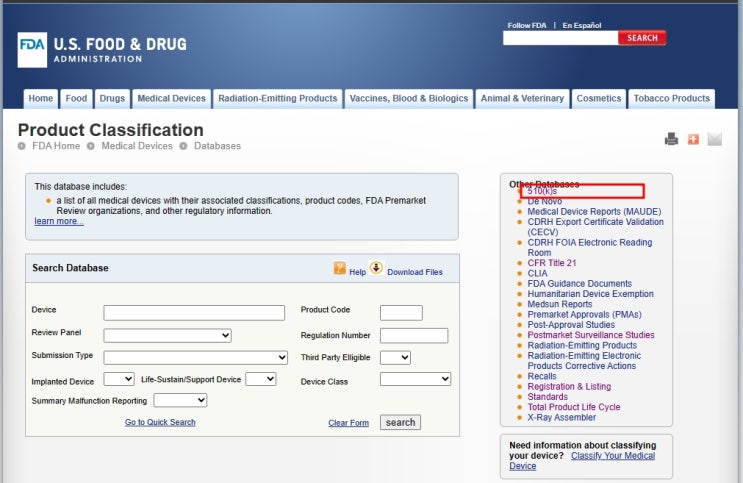Open the De Novo database link
This screenshot has height=483, width=743.
(x=545, y=201)
